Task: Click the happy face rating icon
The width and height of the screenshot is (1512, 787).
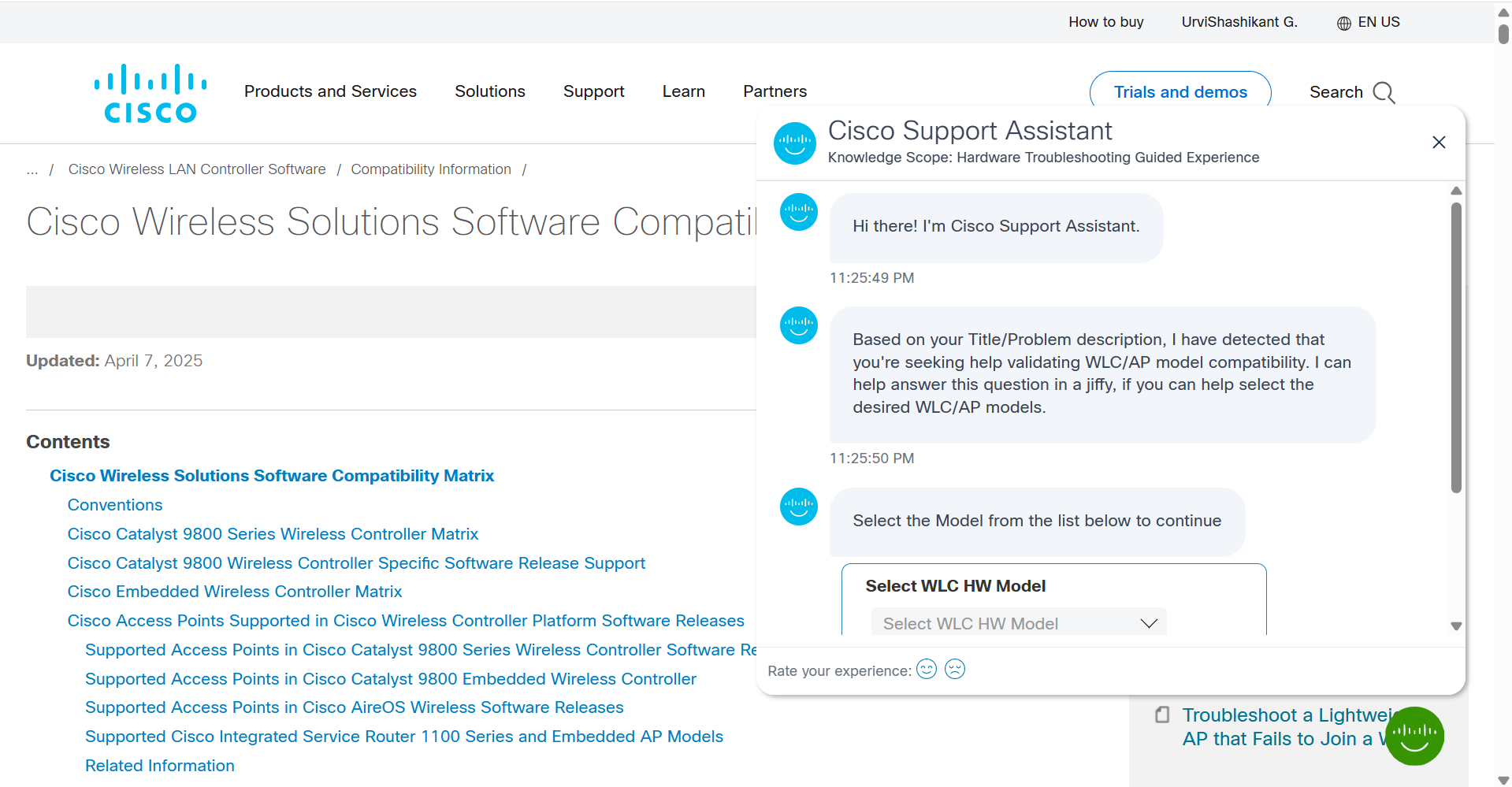Action: pos(927,670)
